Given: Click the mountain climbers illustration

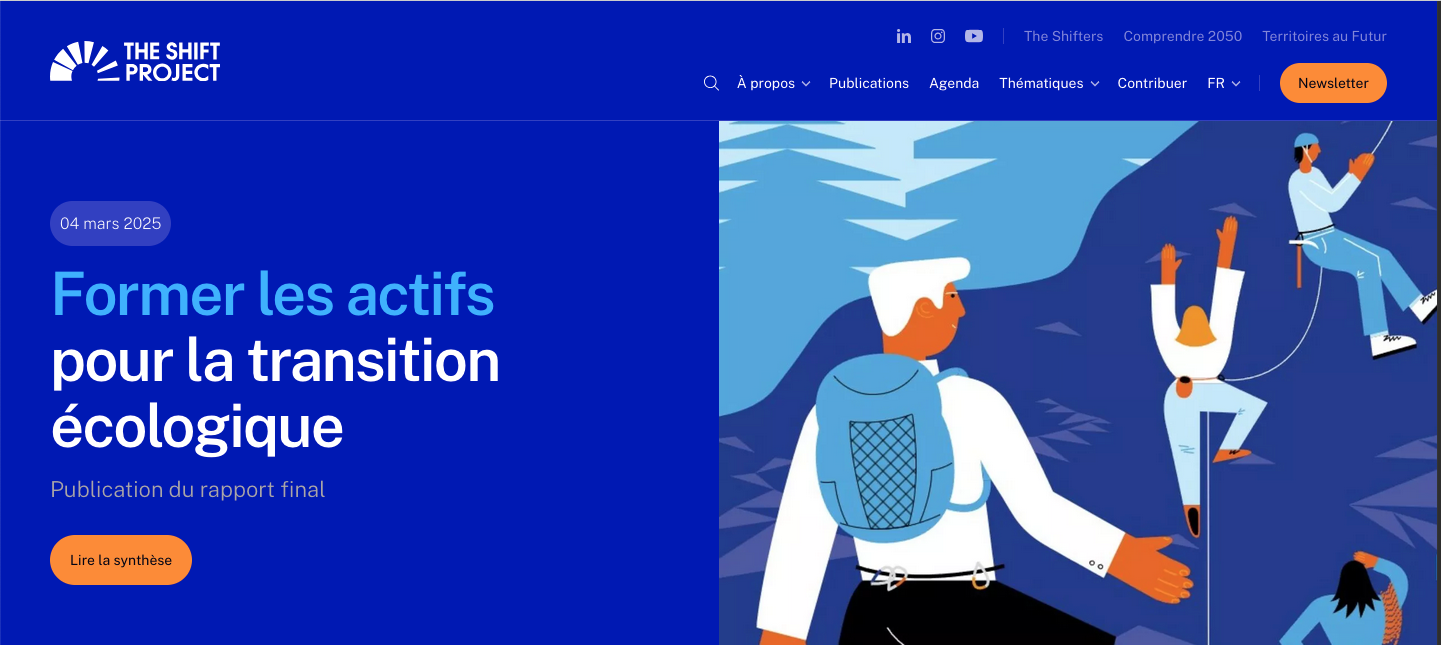Looking at the screenshot, I should tap(1079, 383).
